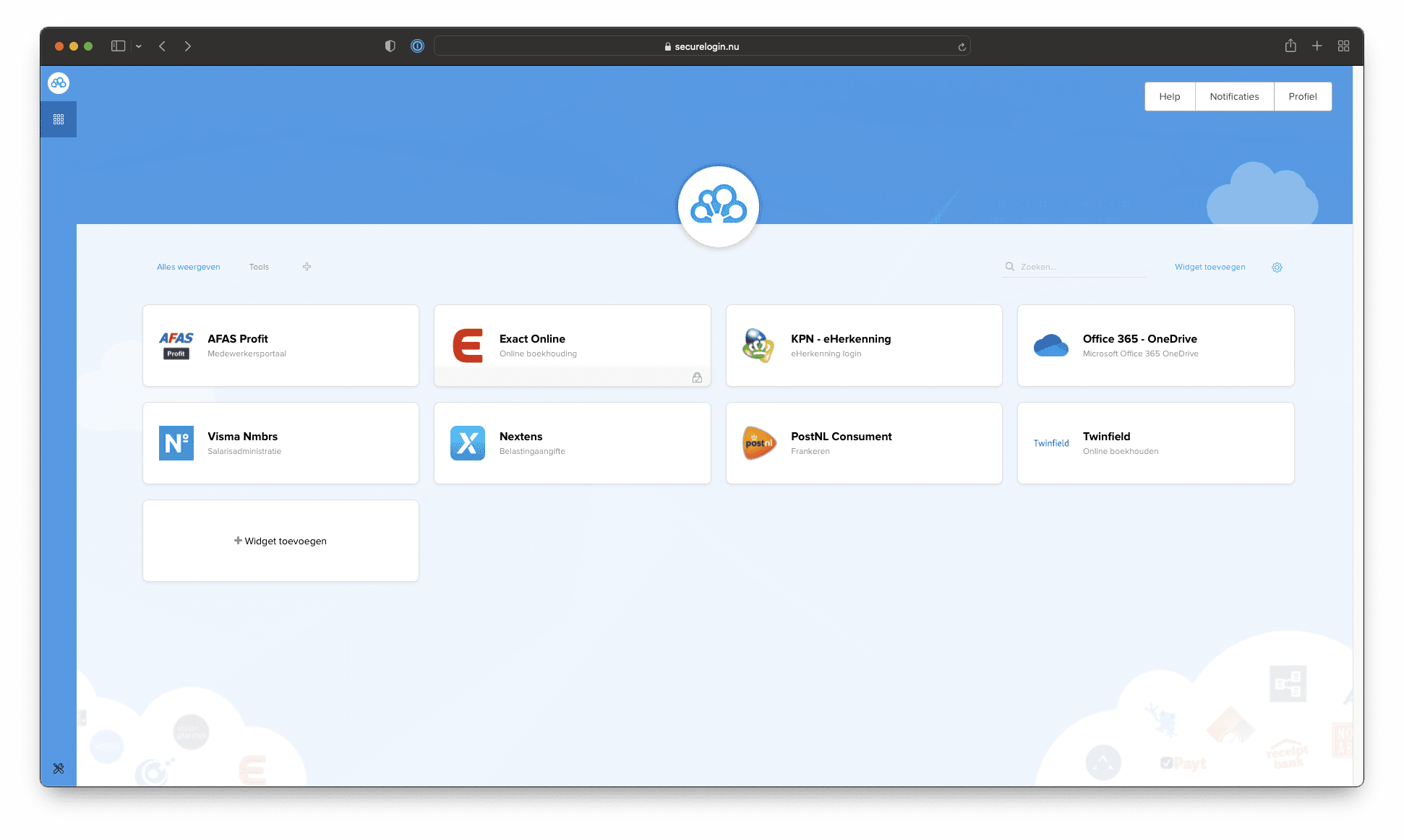The height and width of the screenshot is (840, 1404).
Task: Click the apps grid icon in the sidebar
Action: (x=59, y=119)
